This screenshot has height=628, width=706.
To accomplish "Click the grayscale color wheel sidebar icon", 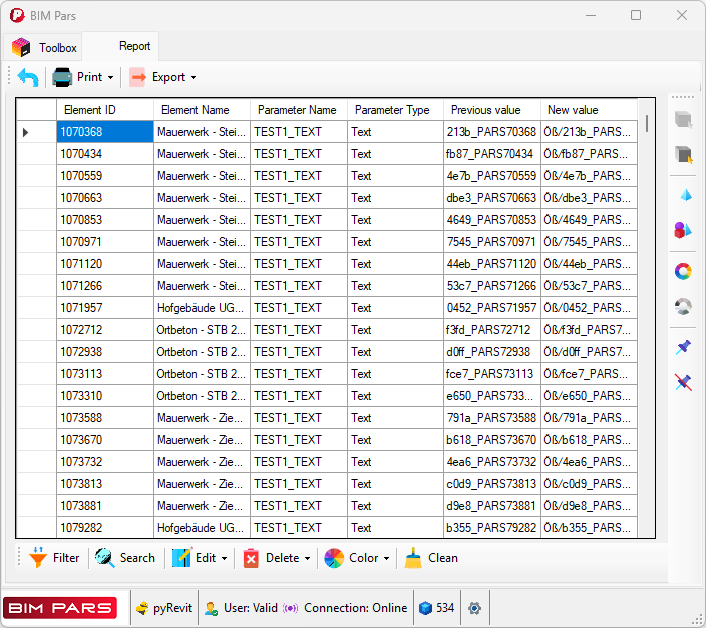I will point(684,307).
